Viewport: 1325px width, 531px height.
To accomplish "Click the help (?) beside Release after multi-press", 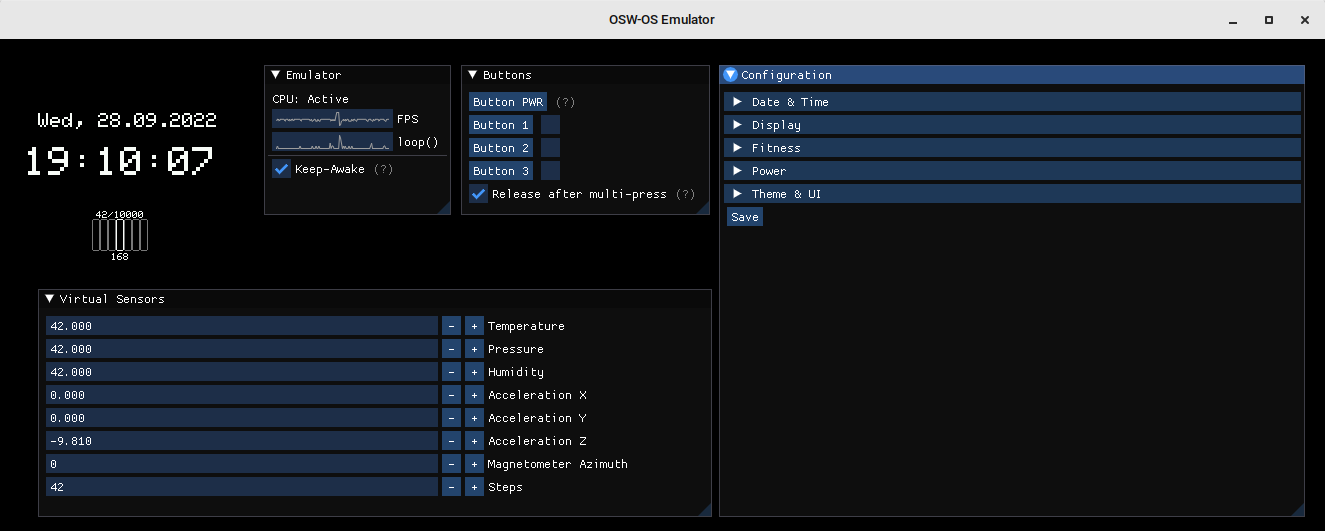I will pos(685,194).
